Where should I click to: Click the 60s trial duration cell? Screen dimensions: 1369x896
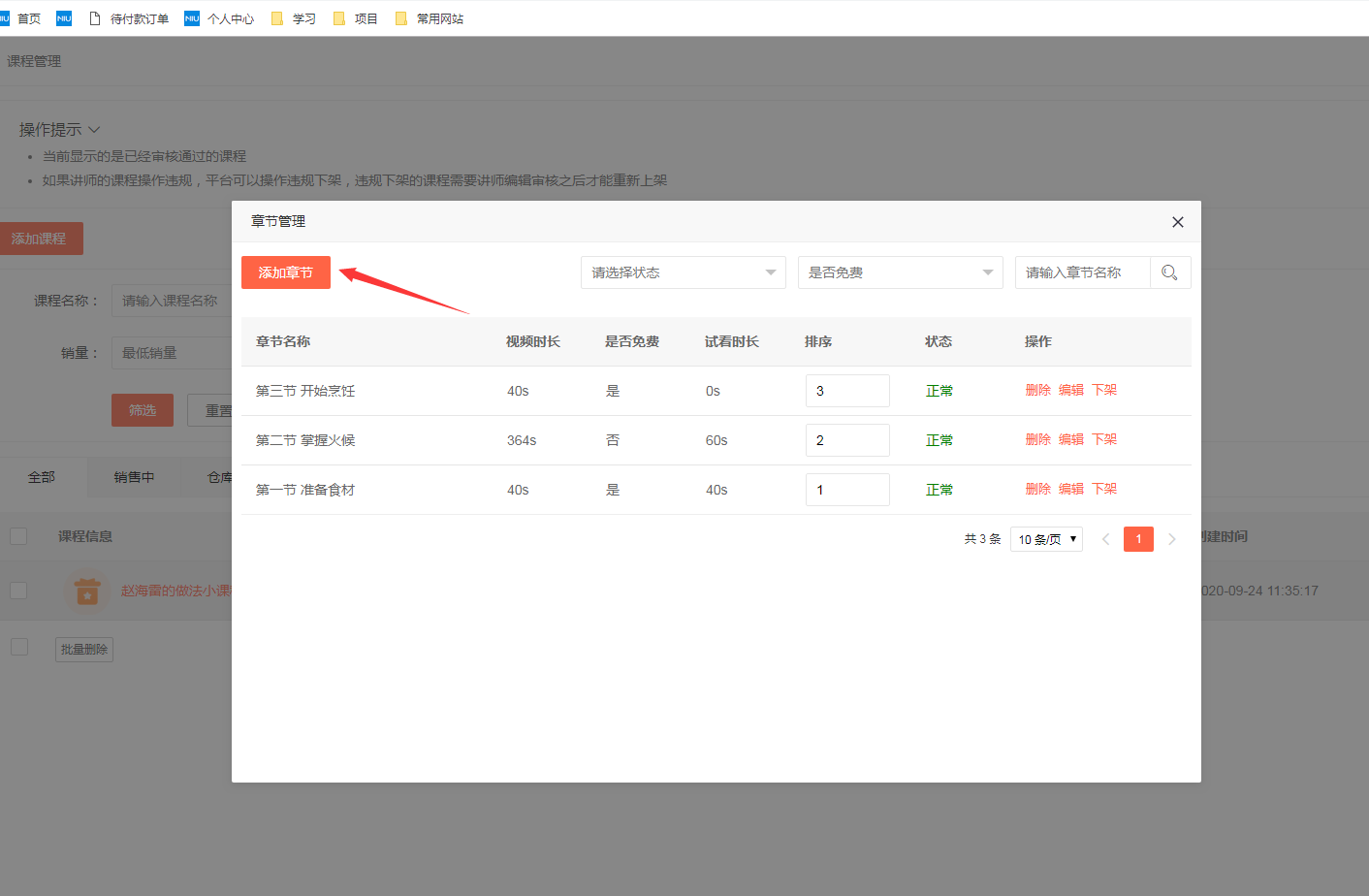coord(716,440)
